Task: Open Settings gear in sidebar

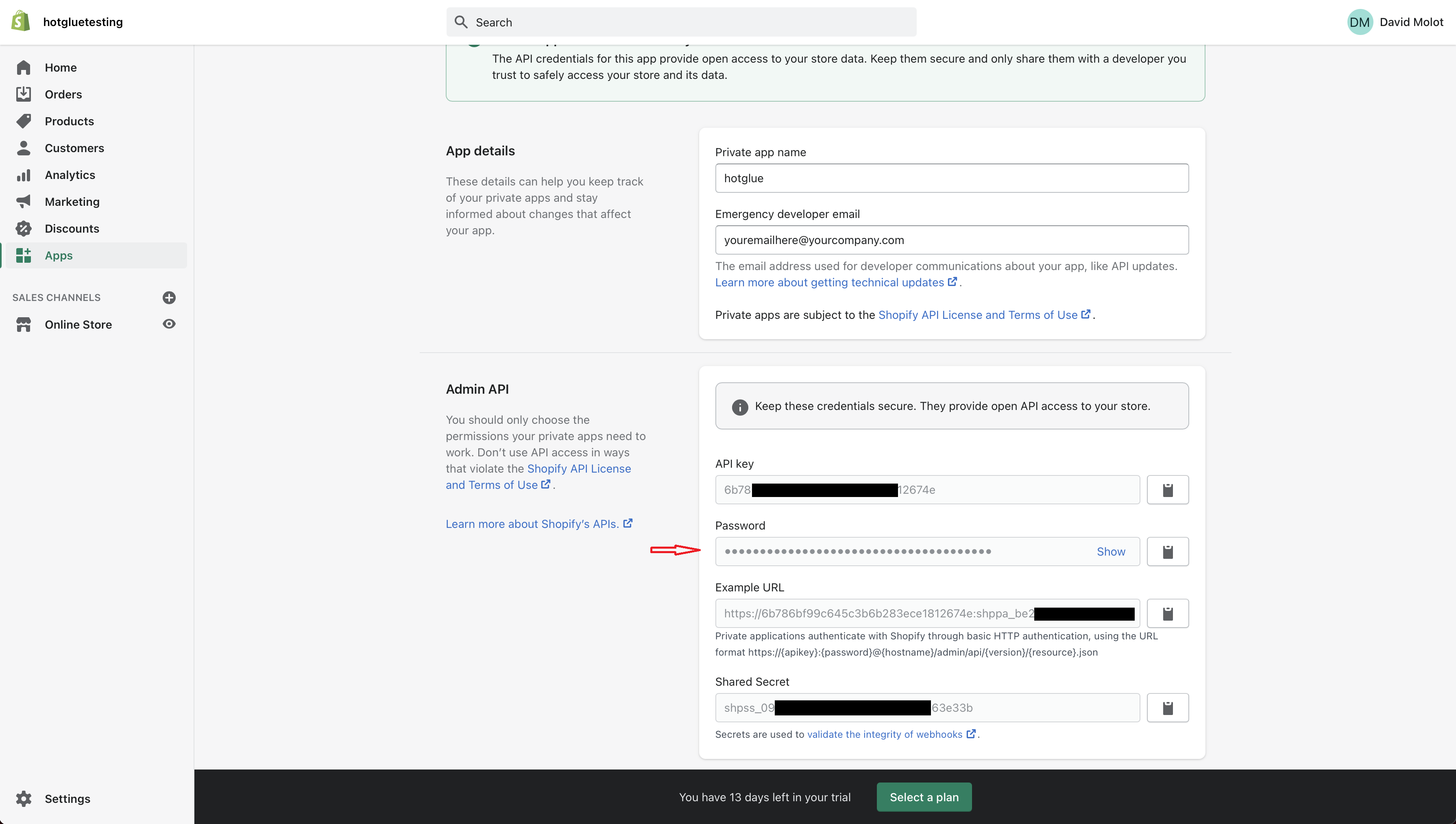Action: (x=24, y=798)
